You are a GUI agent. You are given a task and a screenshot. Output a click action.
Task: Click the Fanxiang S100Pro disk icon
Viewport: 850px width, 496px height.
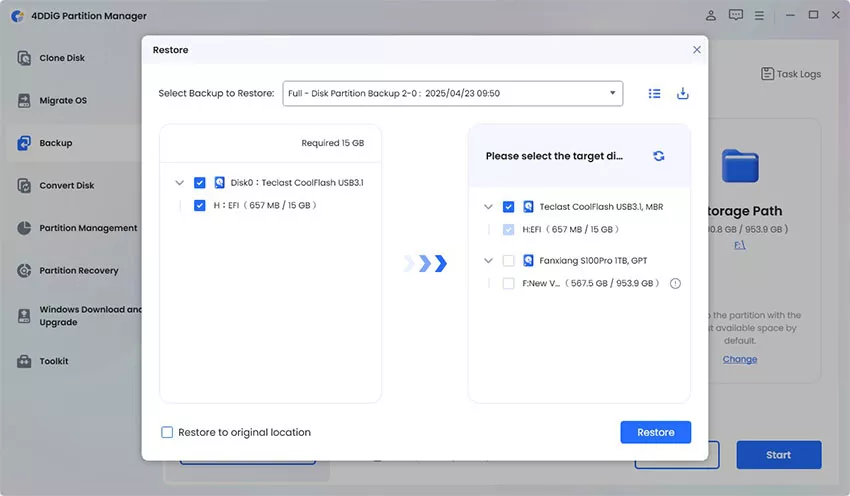(x=528, y=261)
